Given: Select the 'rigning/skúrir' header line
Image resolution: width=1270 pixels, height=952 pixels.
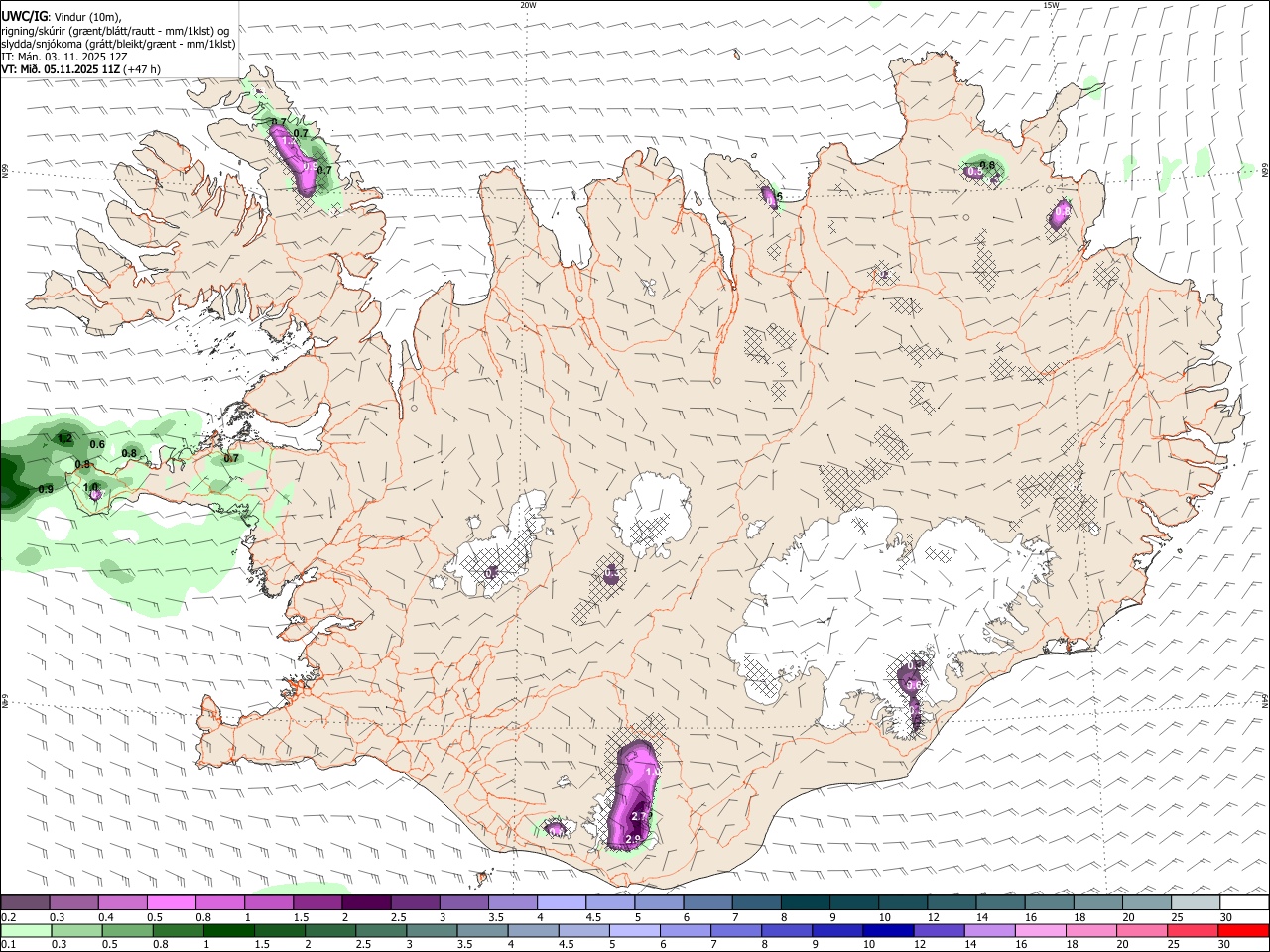Looking at the screenshot, I should click(115, 31).
